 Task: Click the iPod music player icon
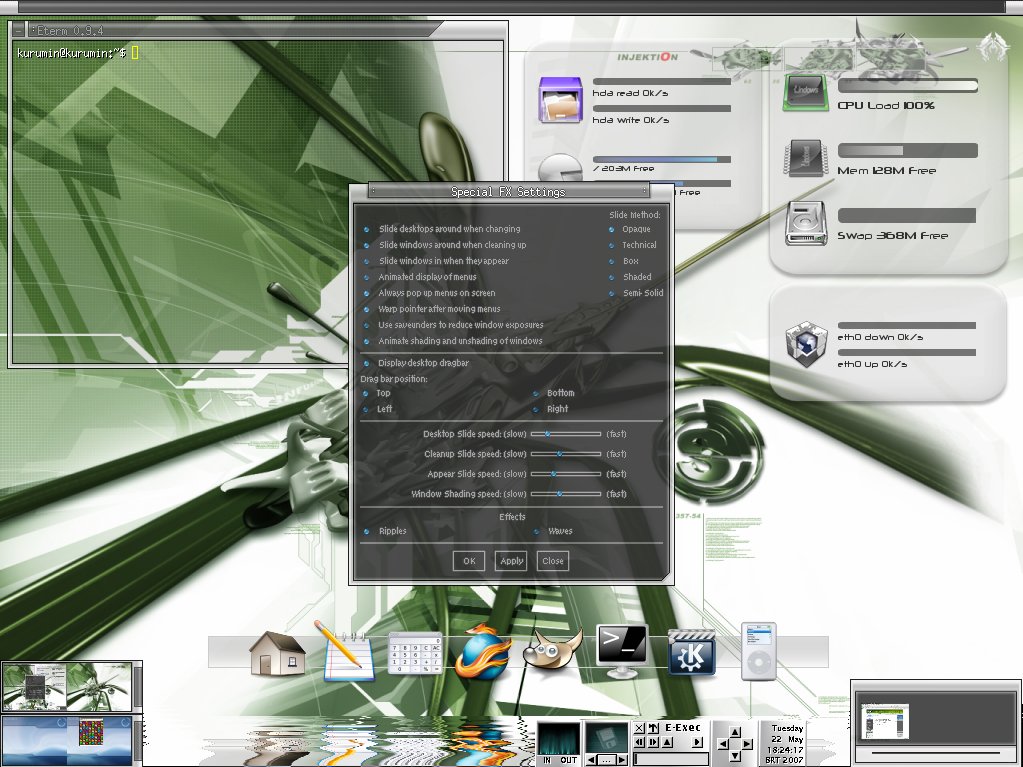pos(758,651)
